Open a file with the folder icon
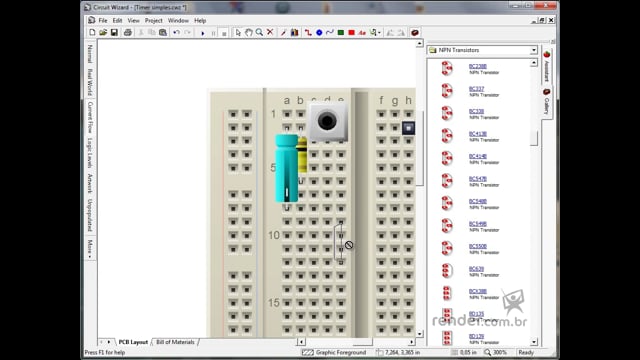Screen dimensions: 640x360 point(103,33)
